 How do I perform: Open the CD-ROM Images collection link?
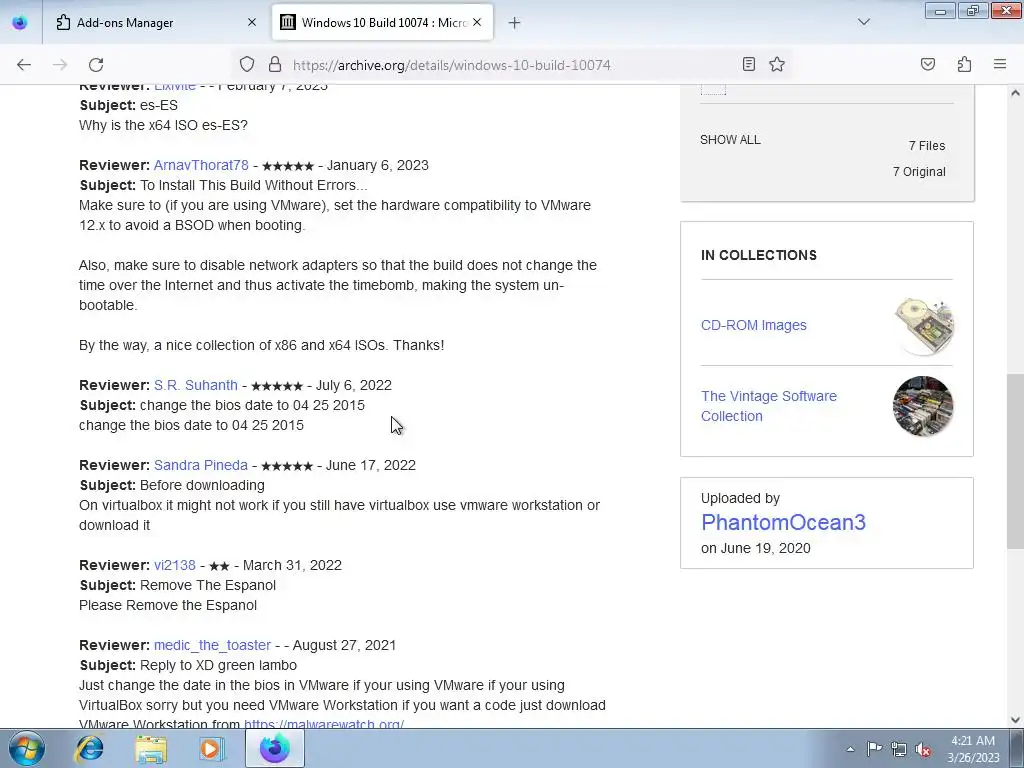(754, 325)
